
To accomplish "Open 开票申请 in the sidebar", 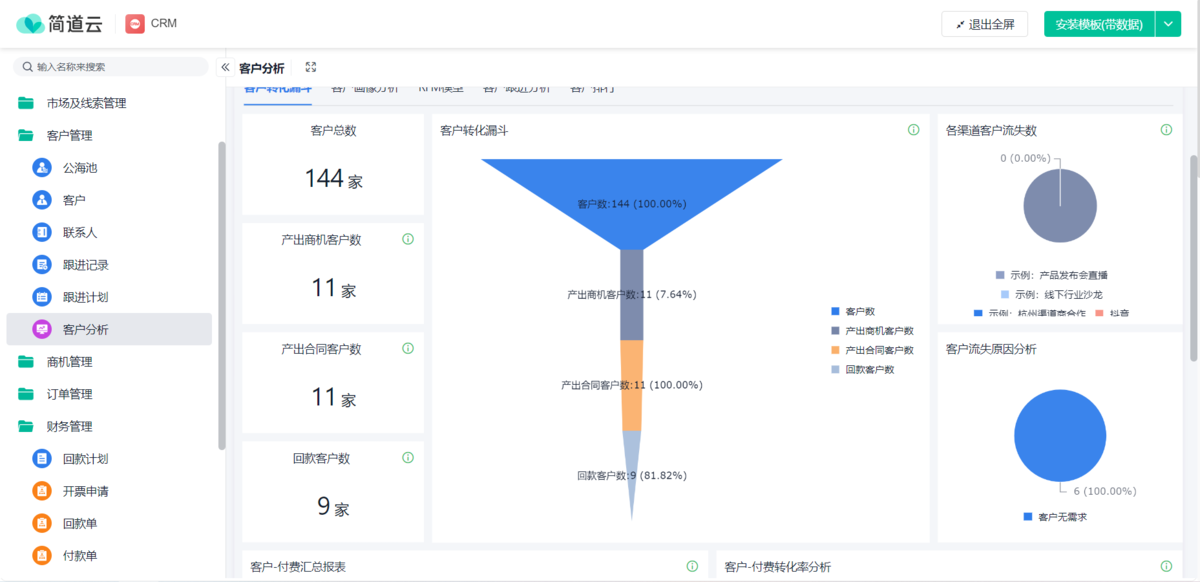I will (x=109, y=491).
